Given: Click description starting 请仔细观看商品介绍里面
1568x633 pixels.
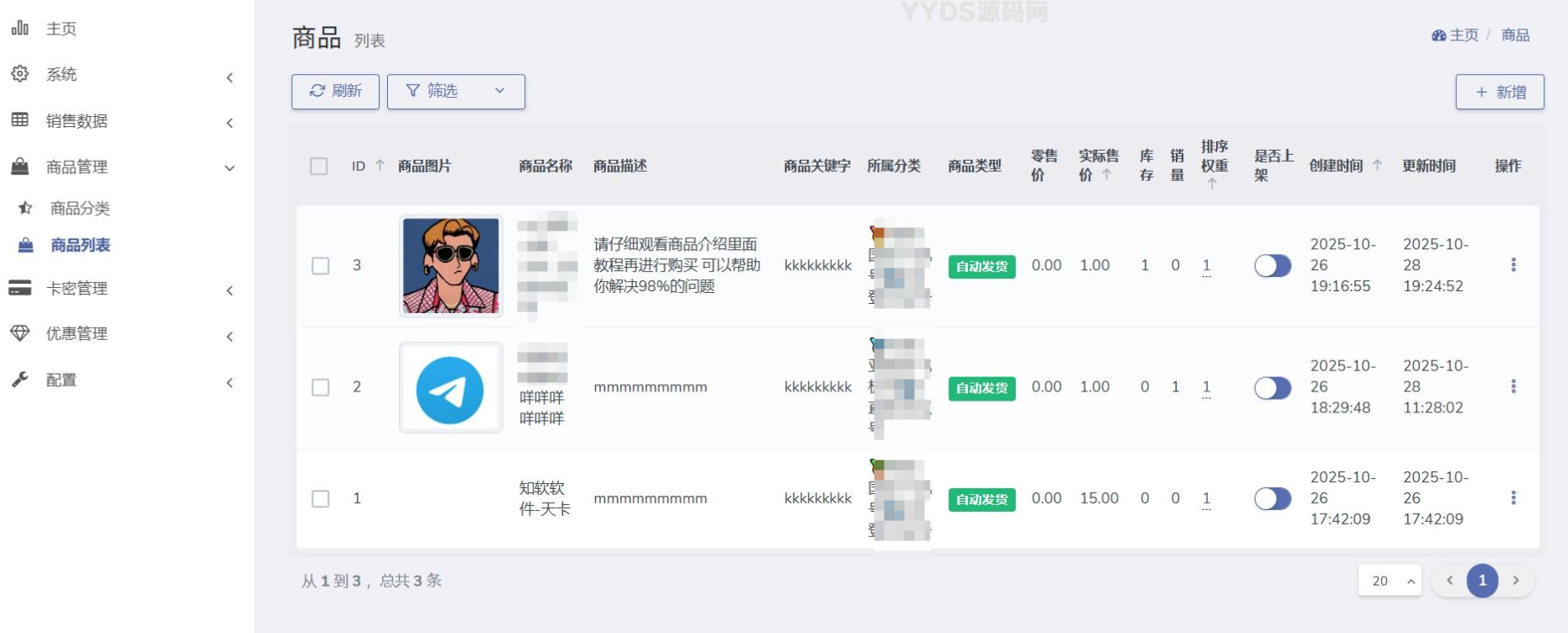Looking at the screenshot, I should (677, 265).
